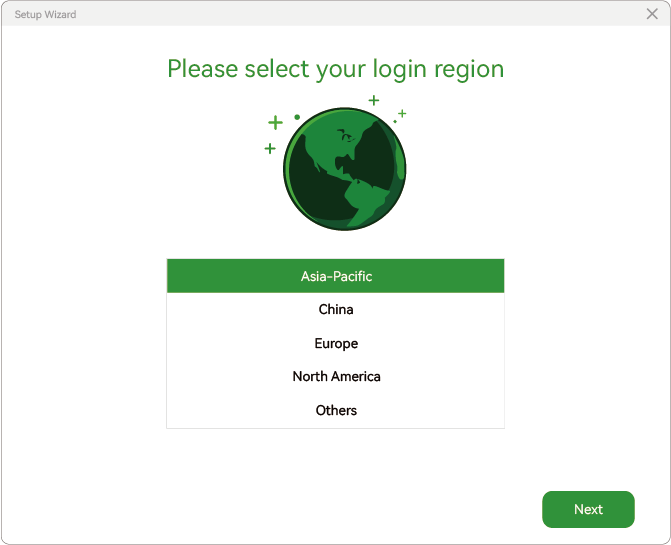Click empty title bar area beside Setup Wizard
This screenshot has width=671, height=545.
342,14
